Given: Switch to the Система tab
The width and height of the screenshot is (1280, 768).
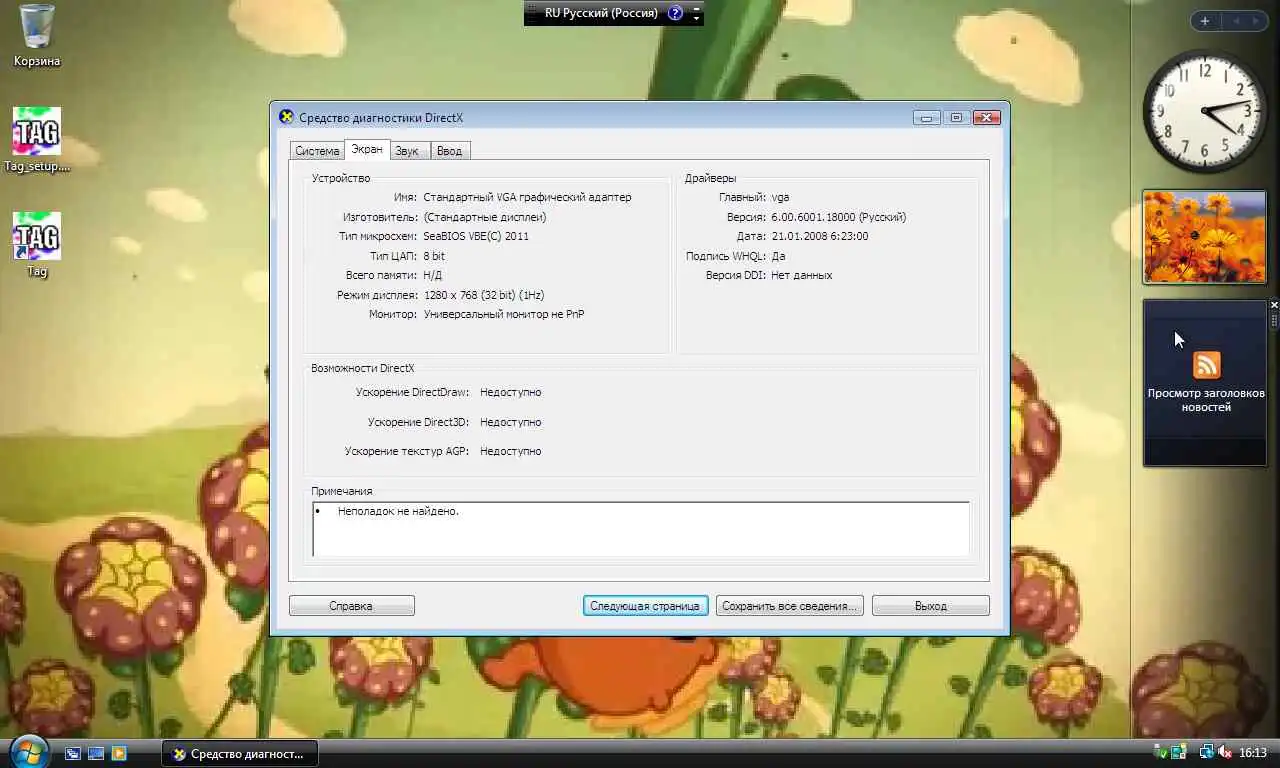Looking at the screenshot, I should 317,151.
